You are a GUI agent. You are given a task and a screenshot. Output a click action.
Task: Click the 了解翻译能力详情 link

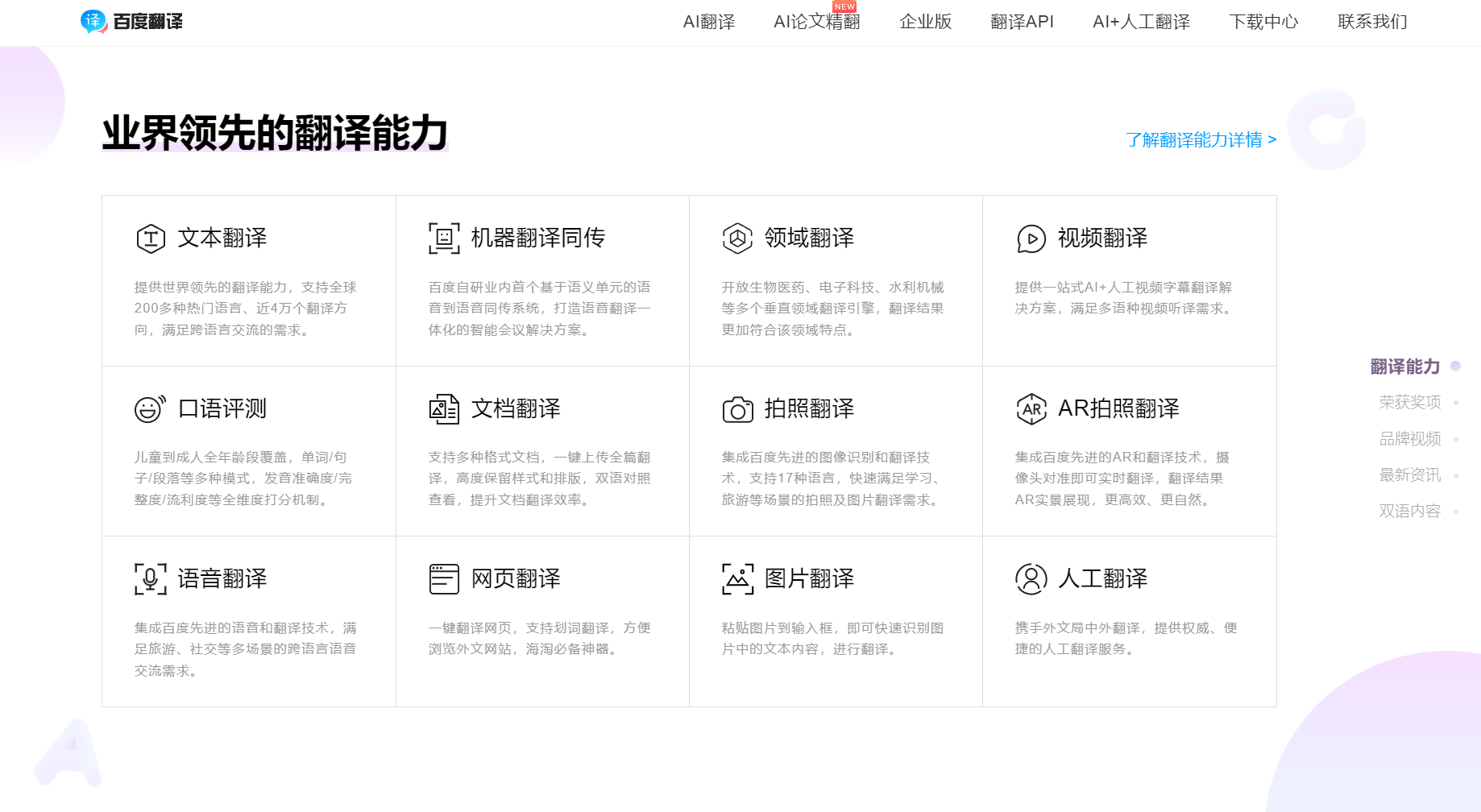point(1193,139)
